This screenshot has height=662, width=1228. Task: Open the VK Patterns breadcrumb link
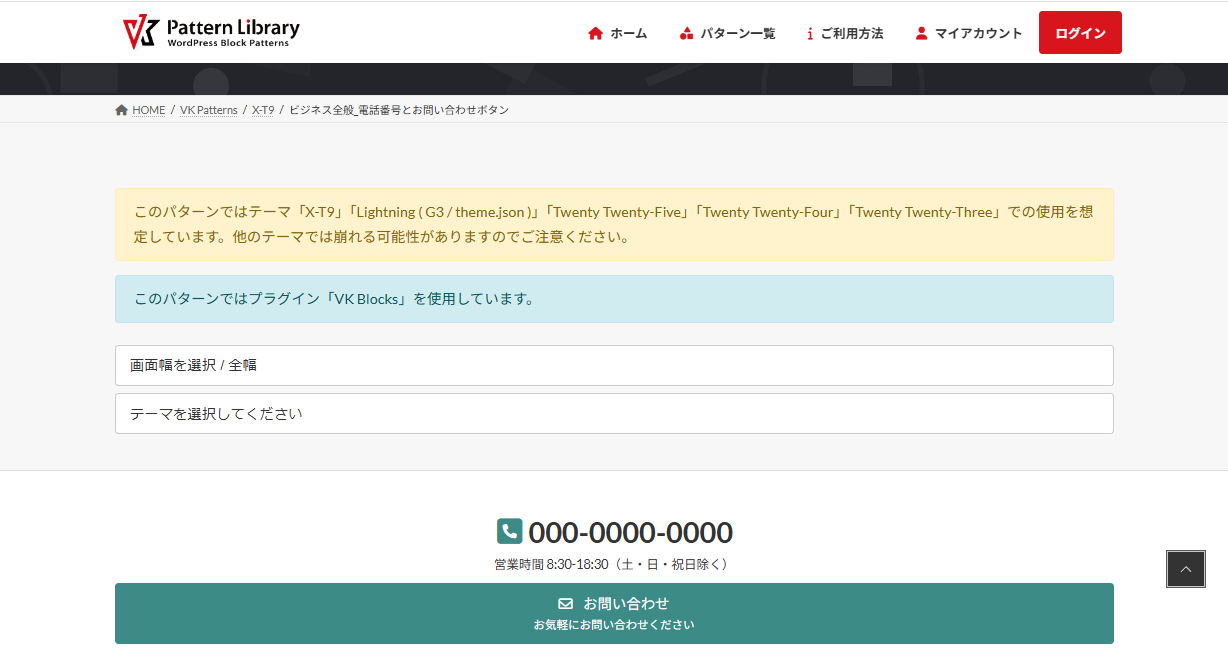coord(208,110)
